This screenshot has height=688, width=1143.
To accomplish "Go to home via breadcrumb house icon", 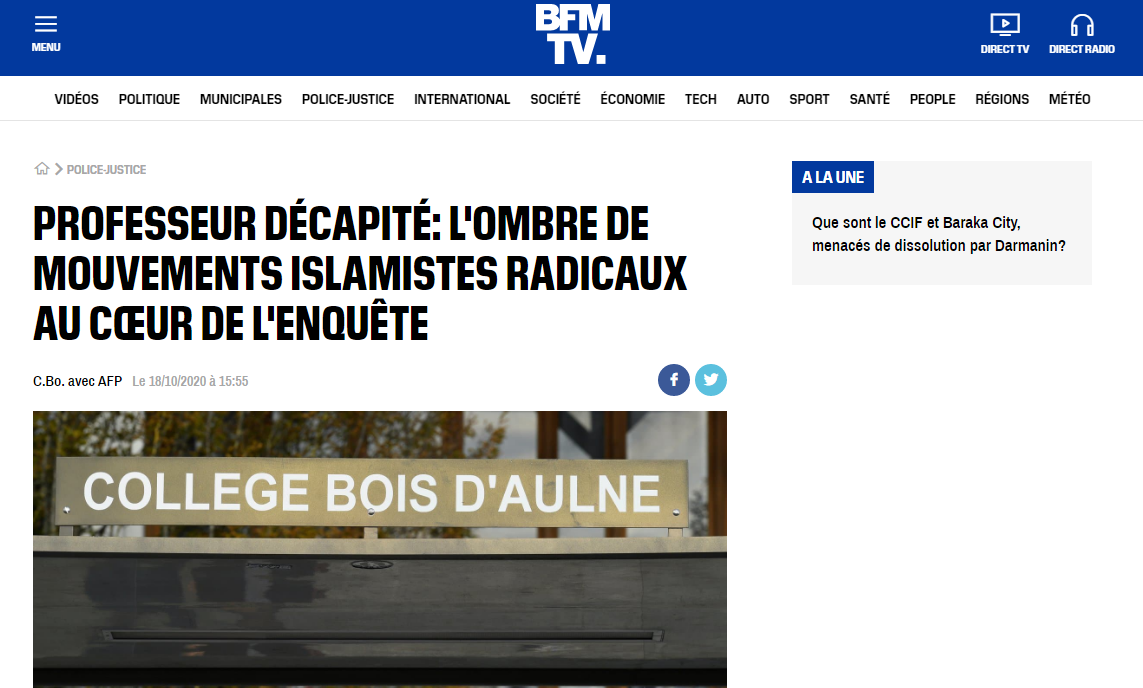I will (x=42, y=169).
